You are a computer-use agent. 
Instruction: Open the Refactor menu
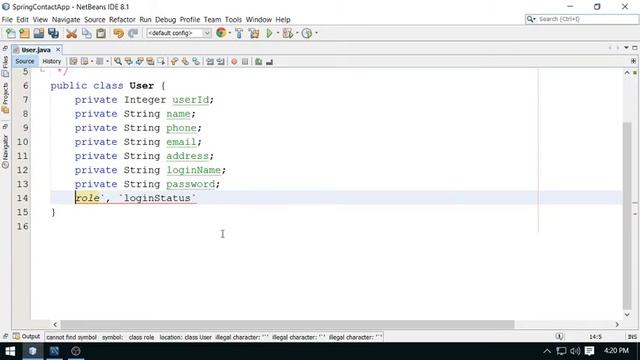pyautogui.click(x=122, y=20)
